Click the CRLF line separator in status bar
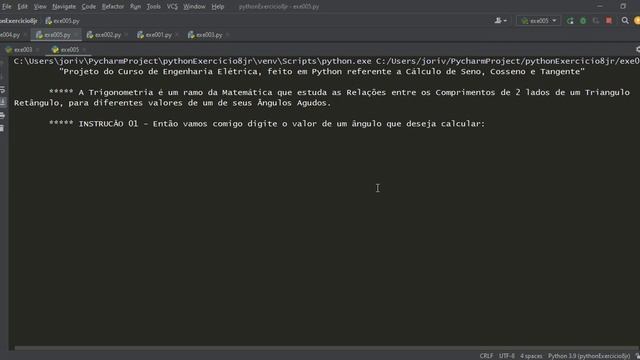 pyautogui.click(x=486, y=356)
